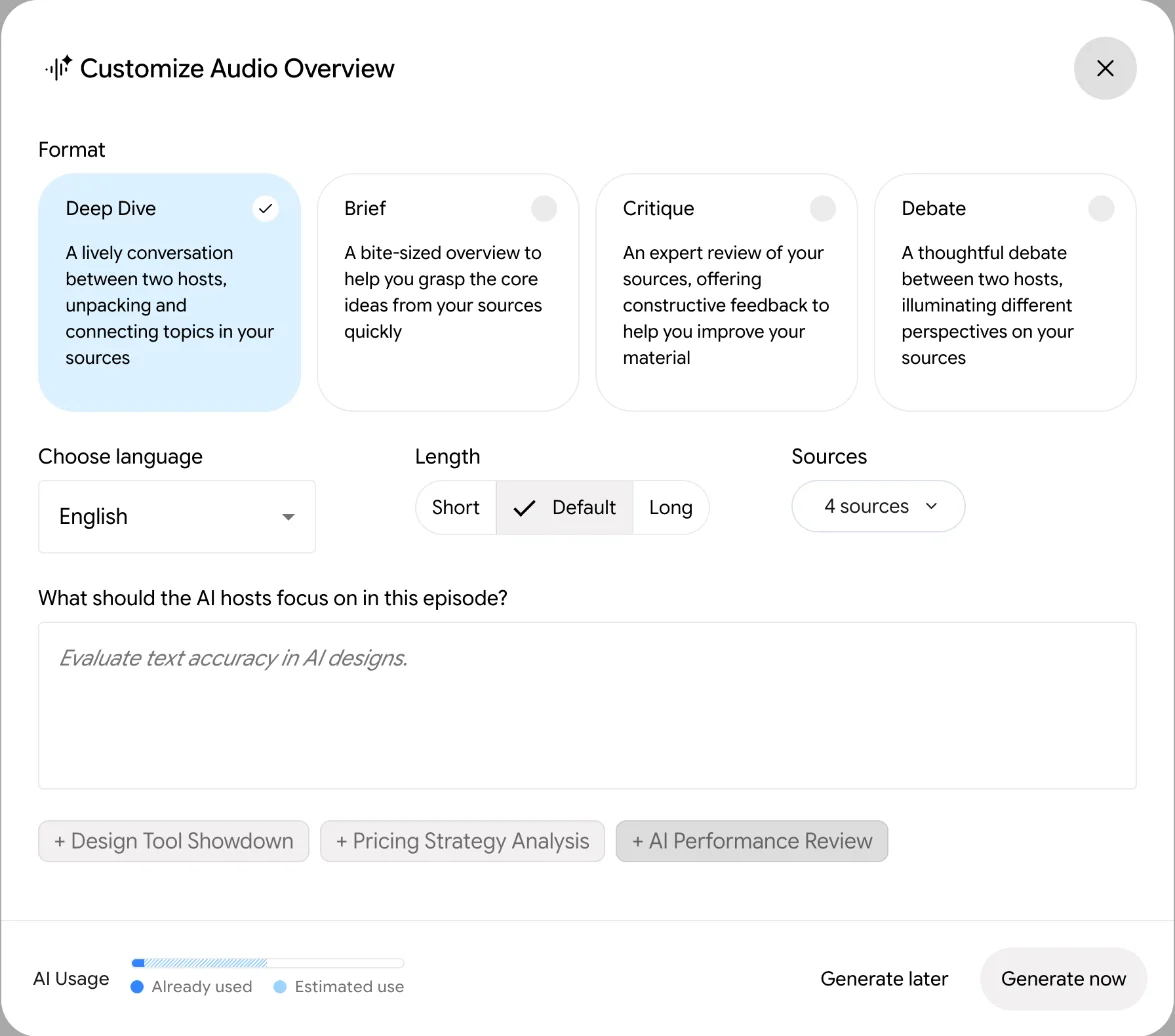The height and width of the screenshot is (1036, 1175).
Task: Click the language dropdown arrow
Action: pos(288,517)
